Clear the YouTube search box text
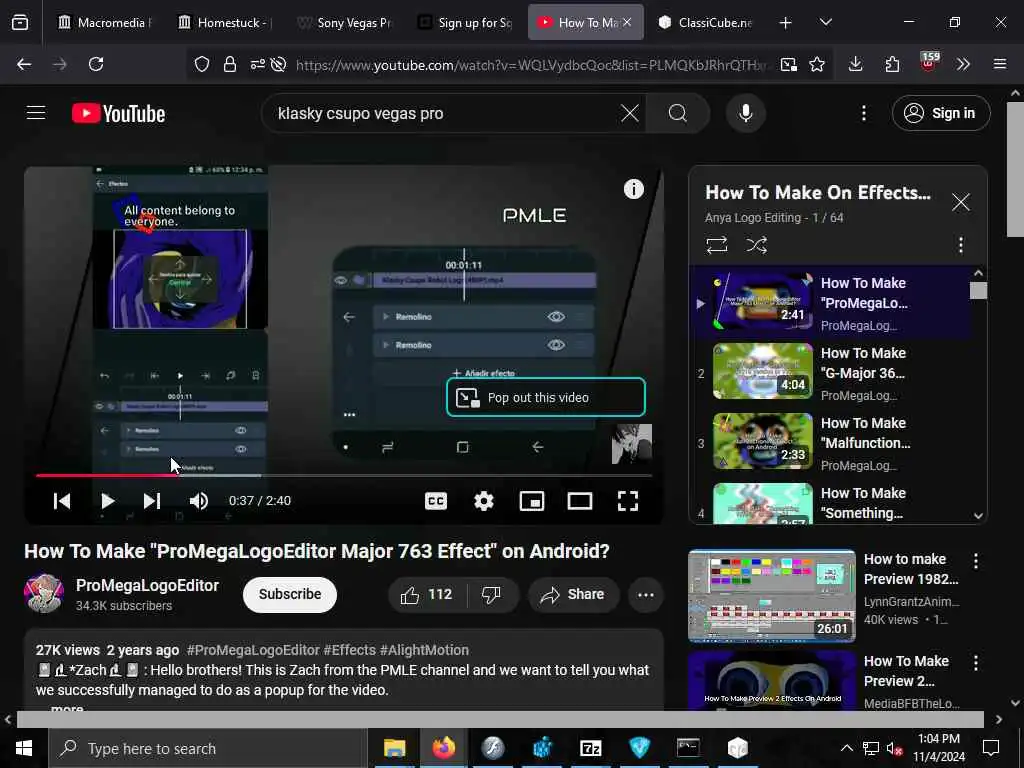 [630, 113]
